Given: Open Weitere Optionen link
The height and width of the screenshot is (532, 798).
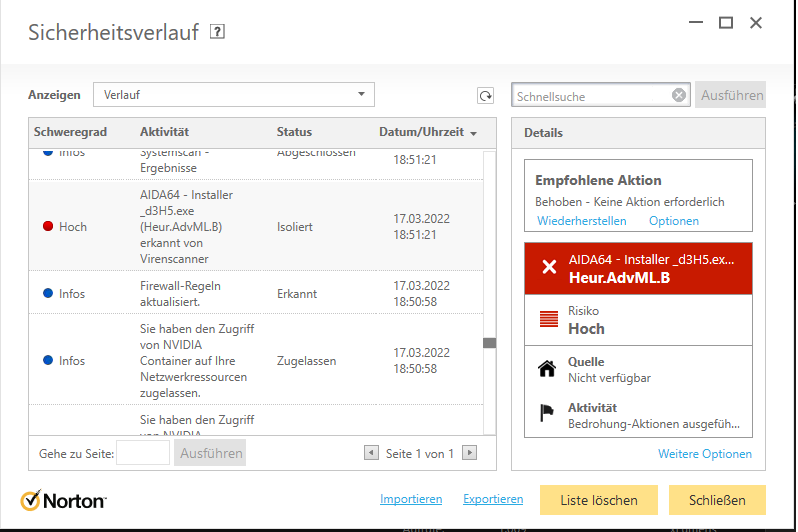Looking at the screenshot, I should tap(705, 454).
